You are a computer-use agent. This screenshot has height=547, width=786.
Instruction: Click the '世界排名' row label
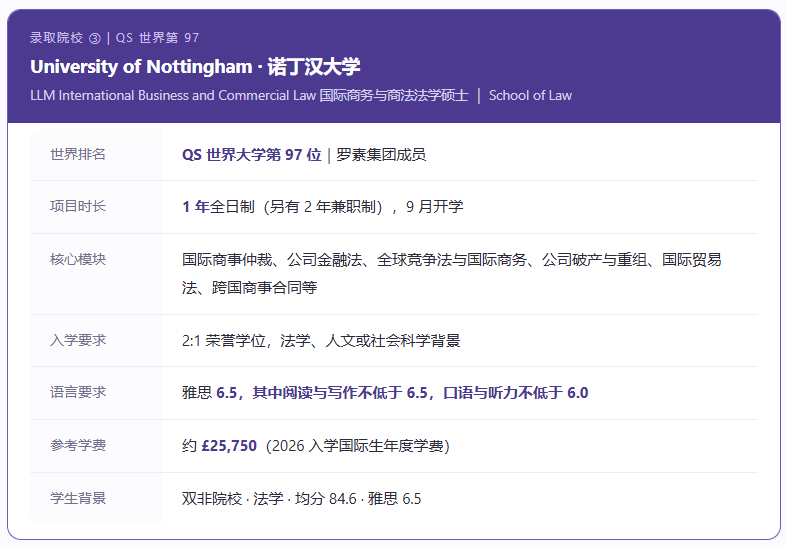pyautogui.click(x=78, y=154)
